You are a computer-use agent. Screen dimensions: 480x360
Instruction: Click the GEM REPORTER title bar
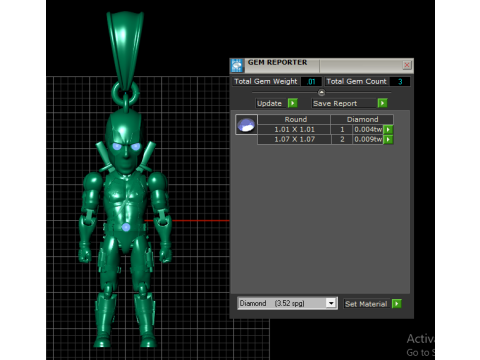tap(322, 65)
